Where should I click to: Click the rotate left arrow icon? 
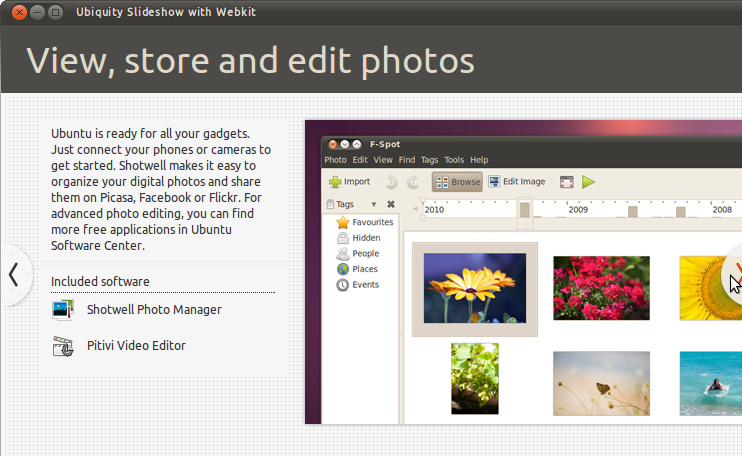click(391, 182)
